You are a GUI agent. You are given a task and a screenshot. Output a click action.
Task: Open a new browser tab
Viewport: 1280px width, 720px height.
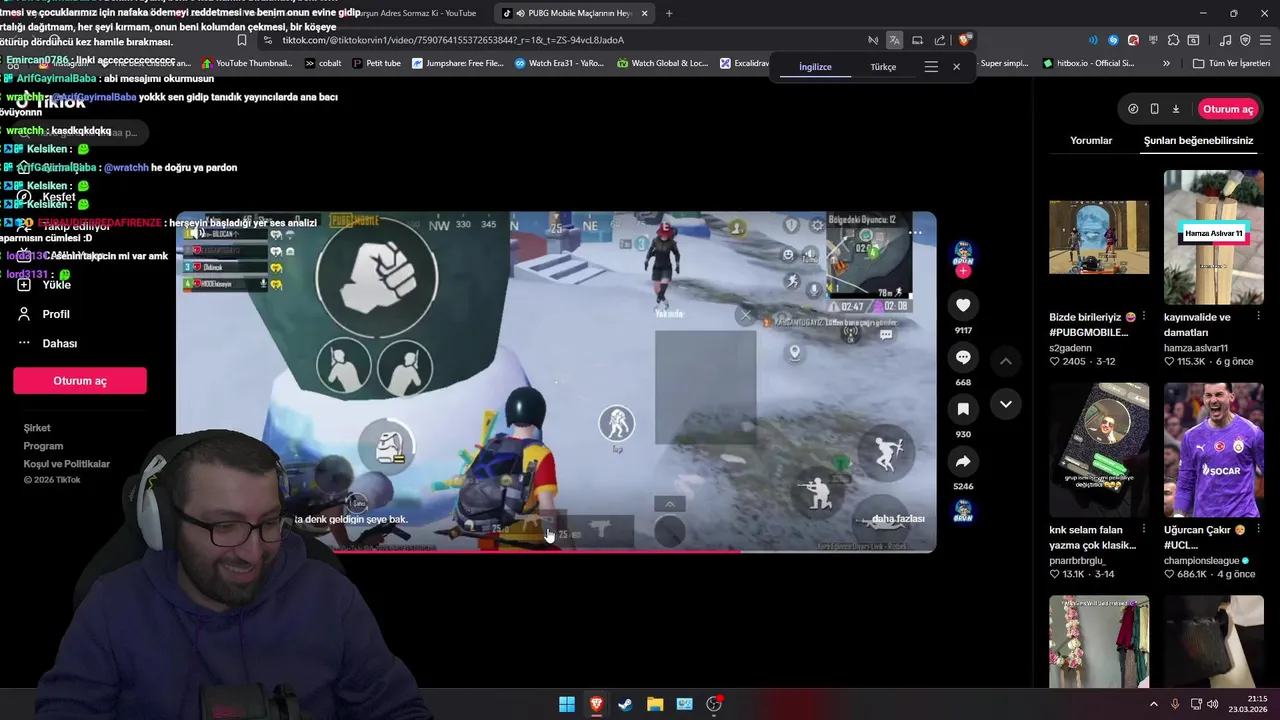tap(669, 13)
